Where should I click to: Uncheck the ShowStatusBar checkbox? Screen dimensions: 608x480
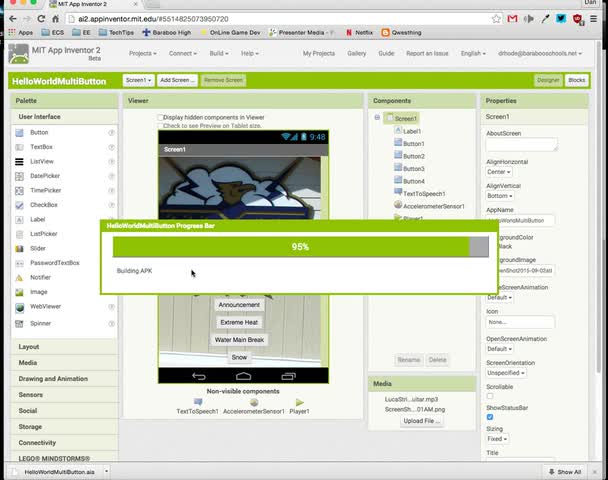click(x=490, y=417)
